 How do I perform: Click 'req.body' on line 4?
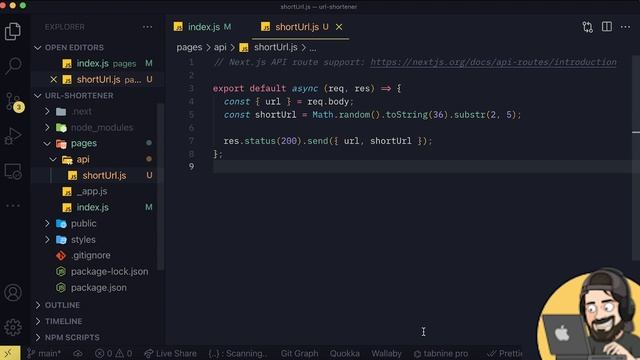click(328, 102)
